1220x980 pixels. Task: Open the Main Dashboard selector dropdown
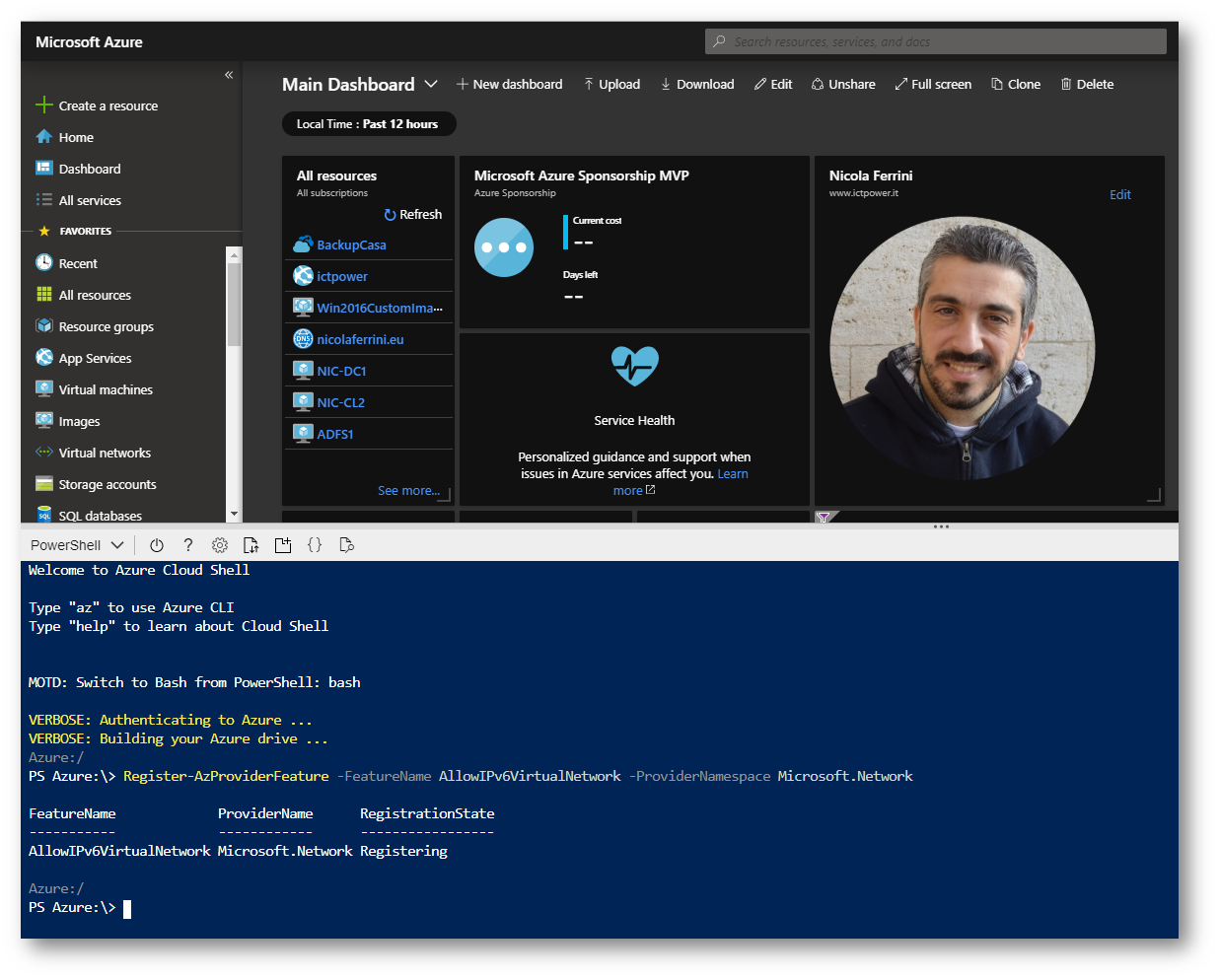(x=431, y=85)
